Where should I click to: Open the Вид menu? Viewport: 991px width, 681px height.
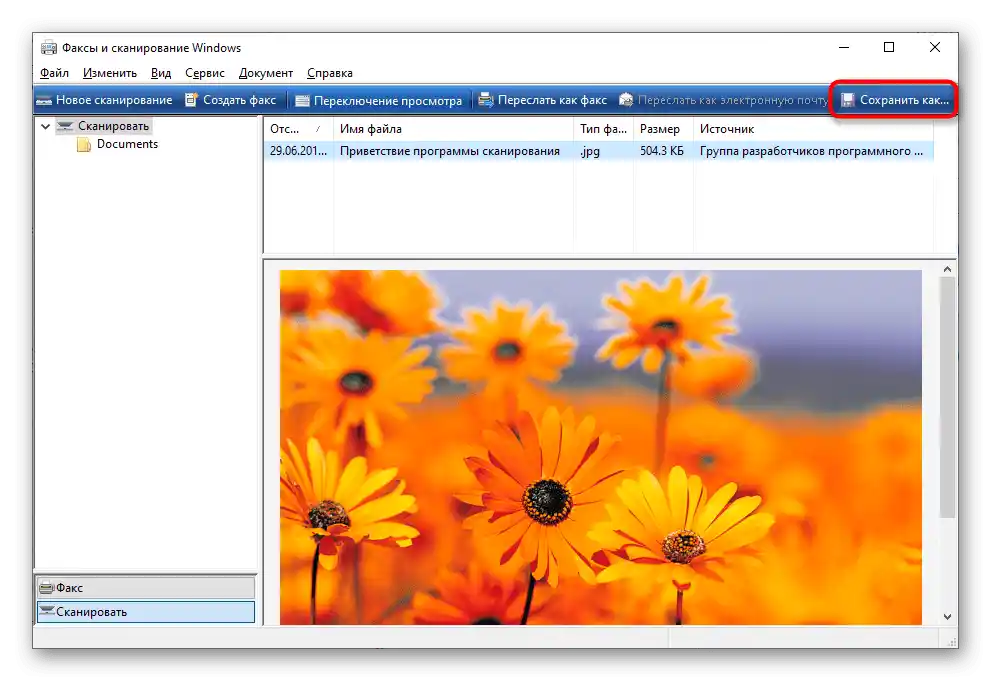click(161, 73)
